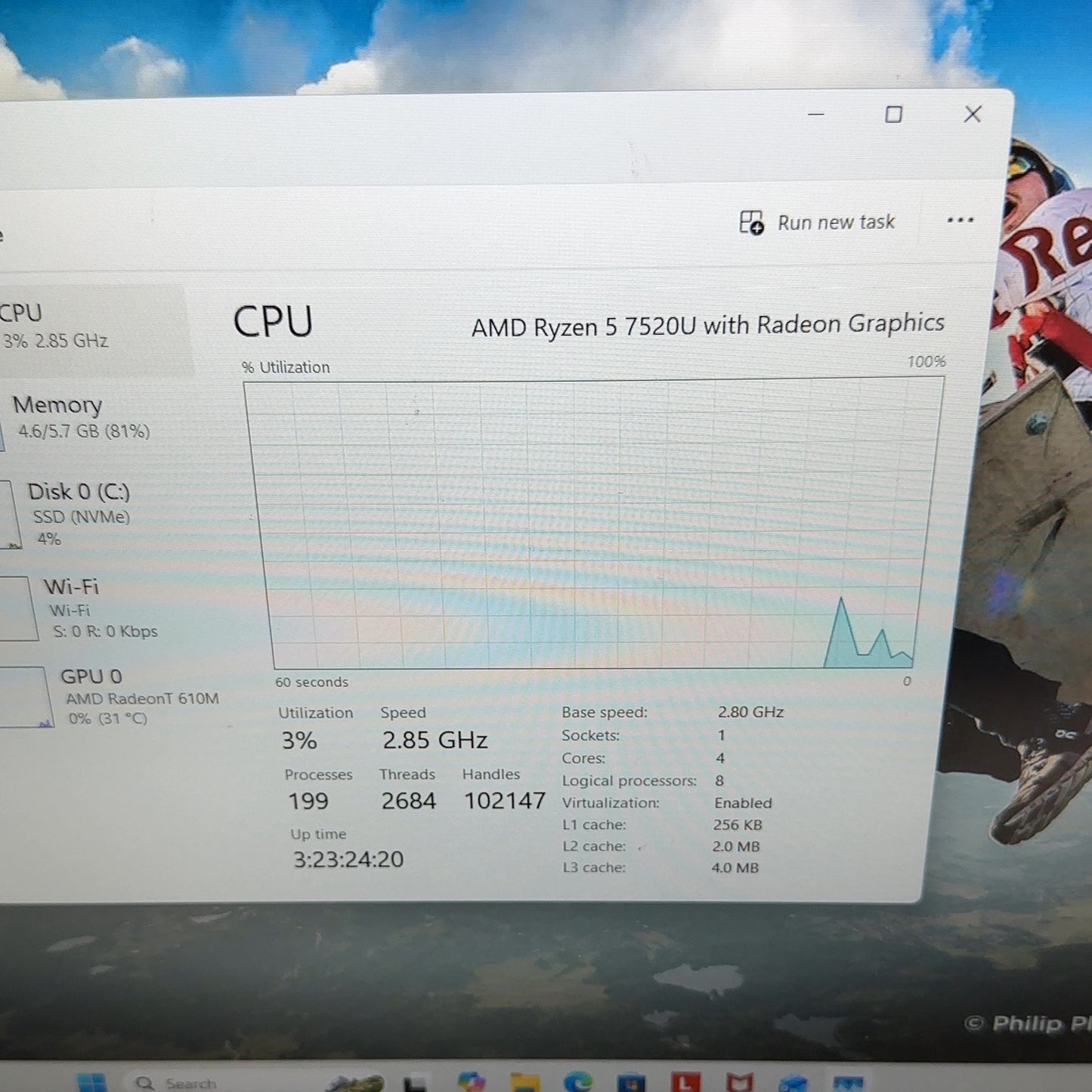This screenshot has width=1092, height=1092.
Task: Maximize the Task Manager window
Action: [893, 115]
